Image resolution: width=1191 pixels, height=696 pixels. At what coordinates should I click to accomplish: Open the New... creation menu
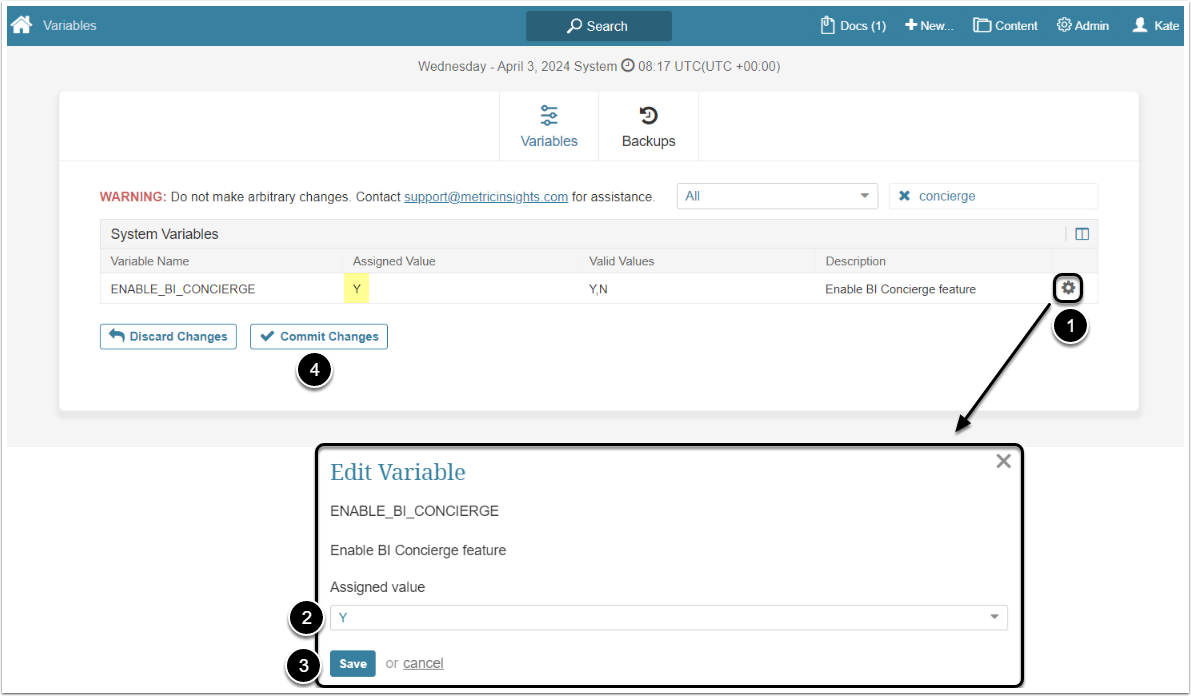point(929,25)
